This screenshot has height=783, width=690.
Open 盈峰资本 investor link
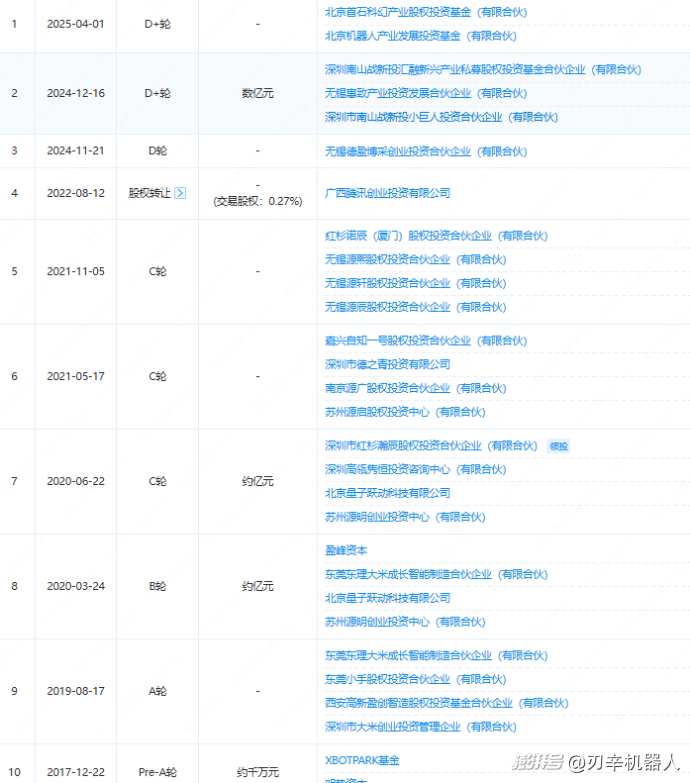[x=346, y=550]
